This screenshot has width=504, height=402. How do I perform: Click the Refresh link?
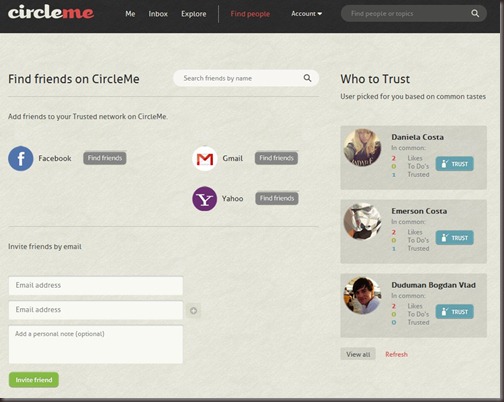[396, 354]
